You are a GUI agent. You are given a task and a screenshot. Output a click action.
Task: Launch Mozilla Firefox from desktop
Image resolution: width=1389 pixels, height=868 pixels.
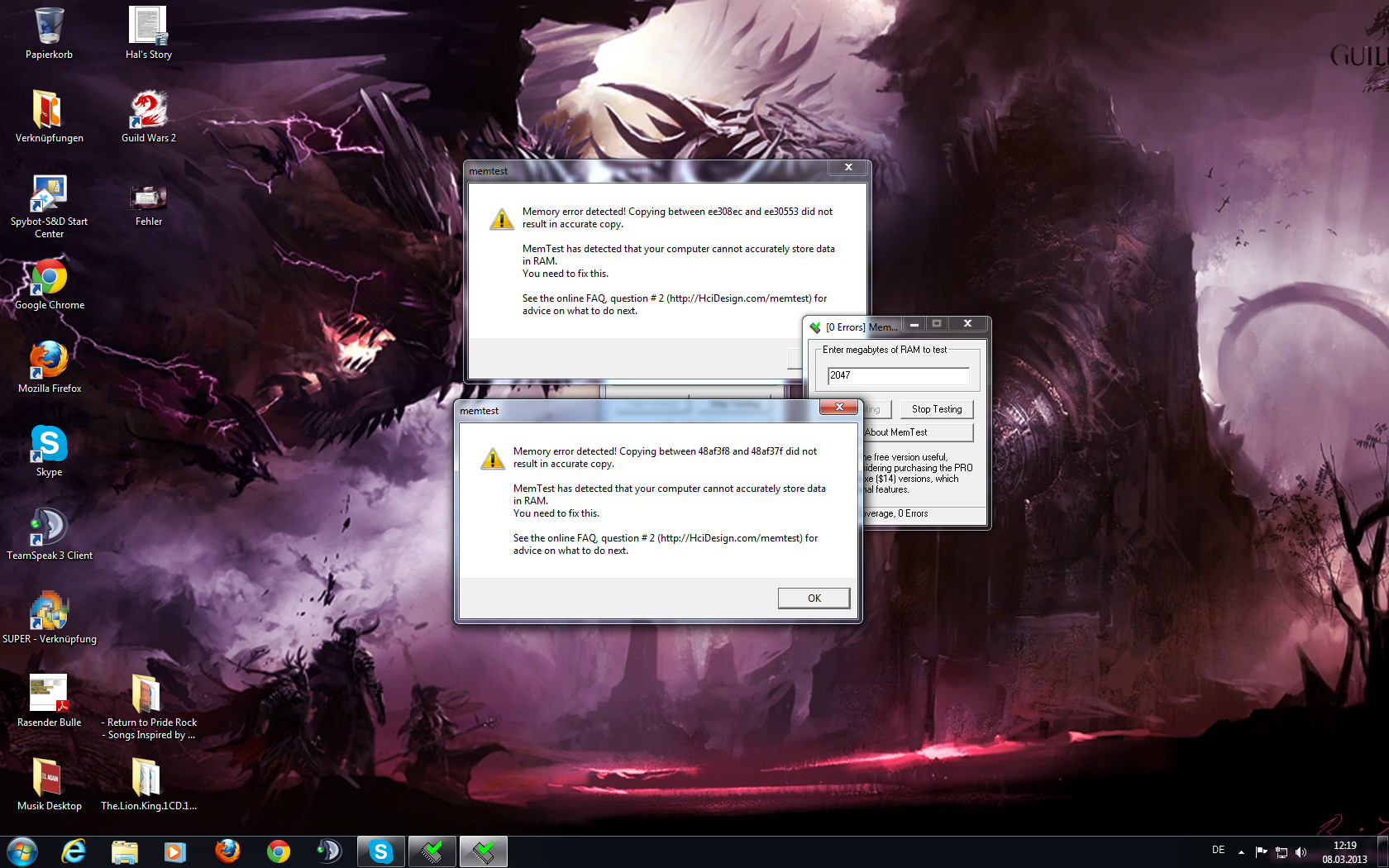click(49, 367)
